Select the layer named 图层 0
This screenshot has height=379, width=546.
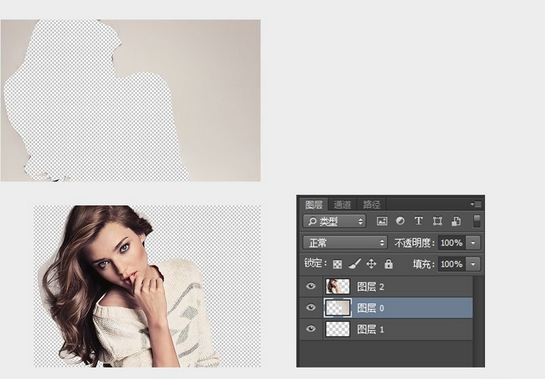(x=386, y=308)
